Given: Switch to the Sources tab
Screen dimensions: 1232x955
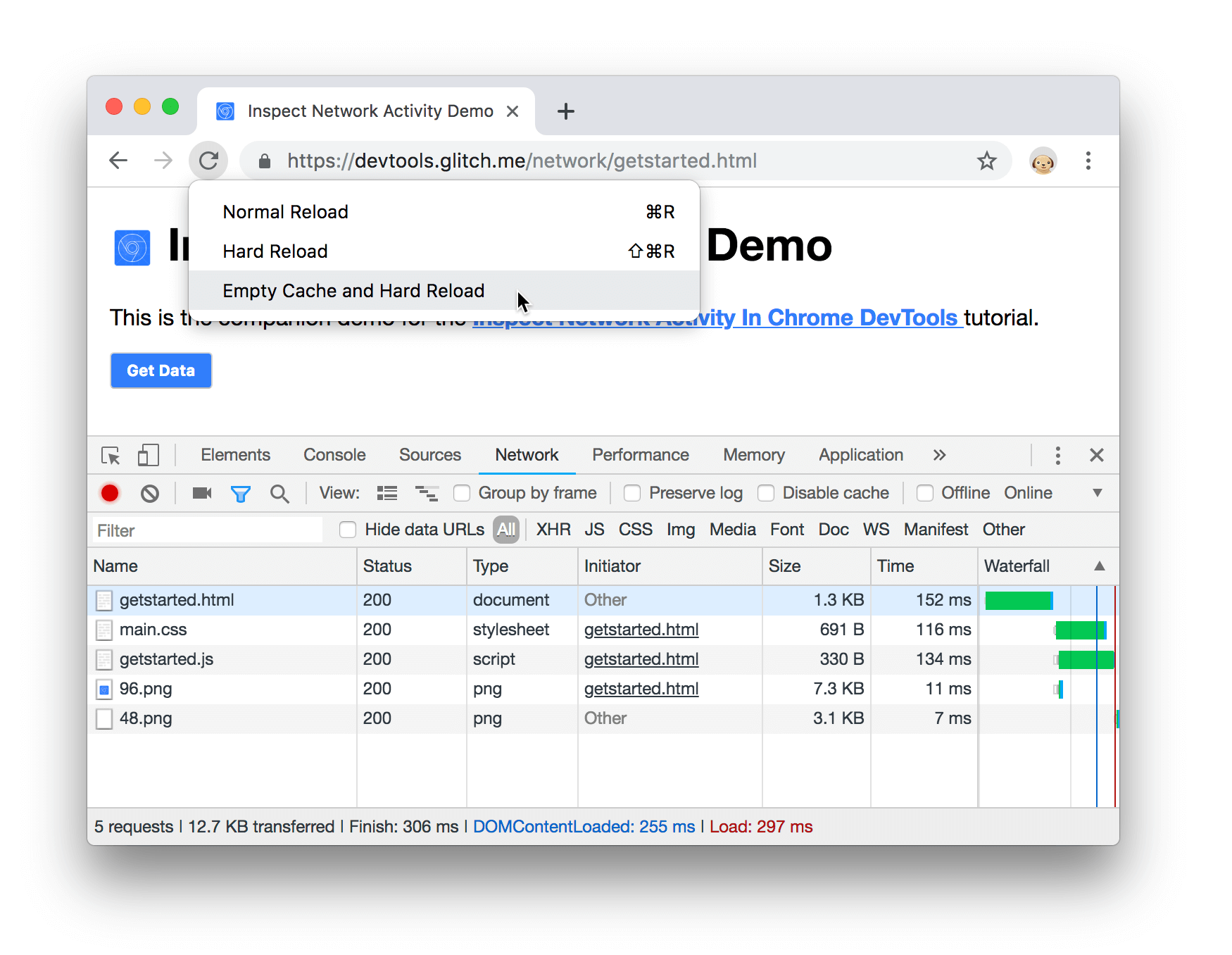Looking at the screenshot, I should tap(429, 455).
